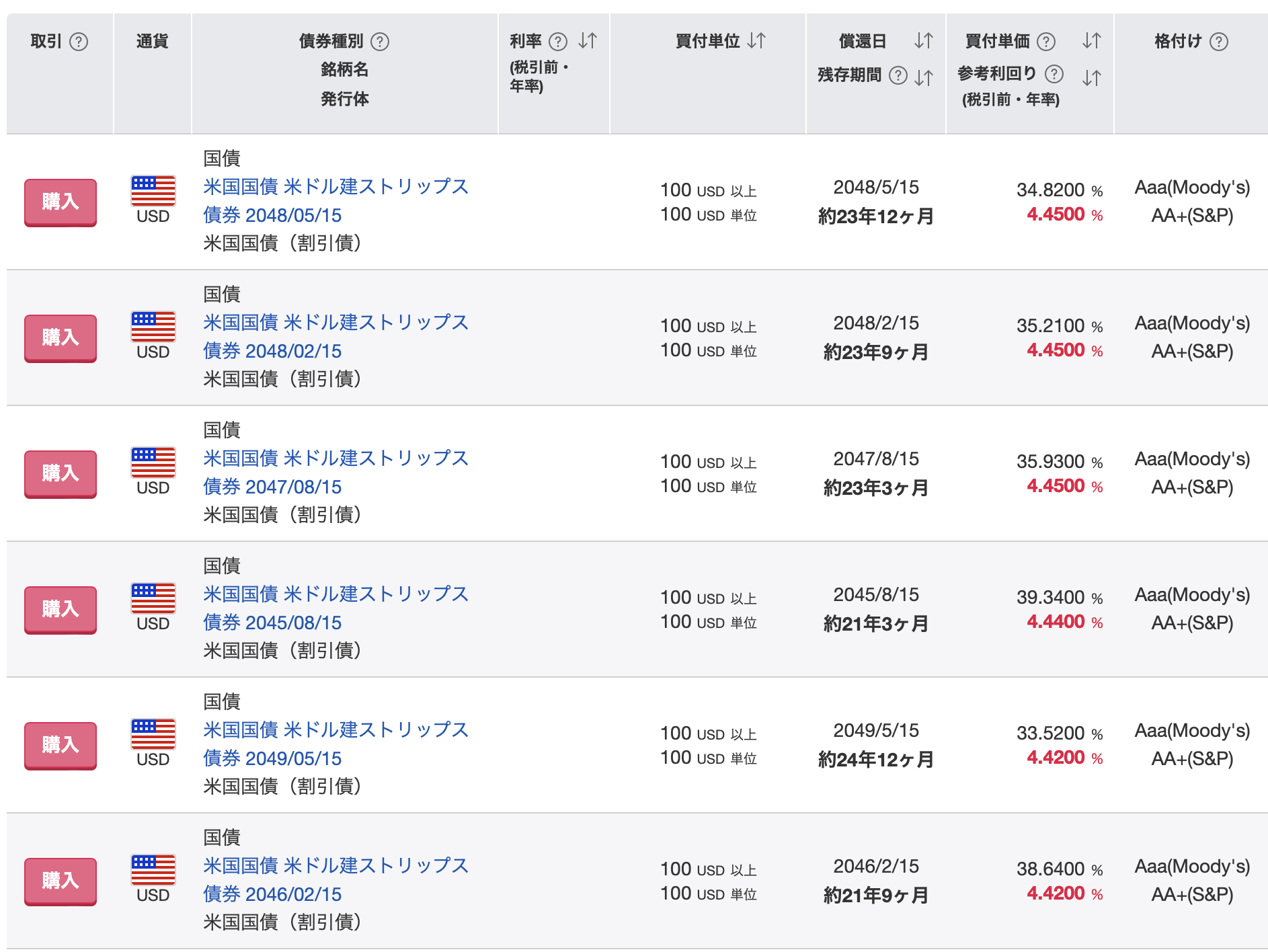The image size is (1268, 952).
Task: Open the 参考利回り help icon
Action: tap(1054, 73)
